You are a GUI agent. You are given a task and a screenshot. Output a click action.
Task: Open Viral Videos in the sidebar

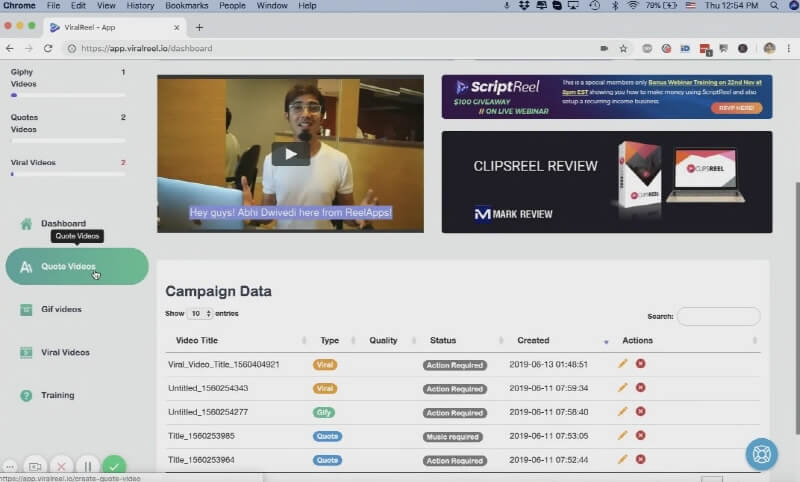(x=65, y=352)
